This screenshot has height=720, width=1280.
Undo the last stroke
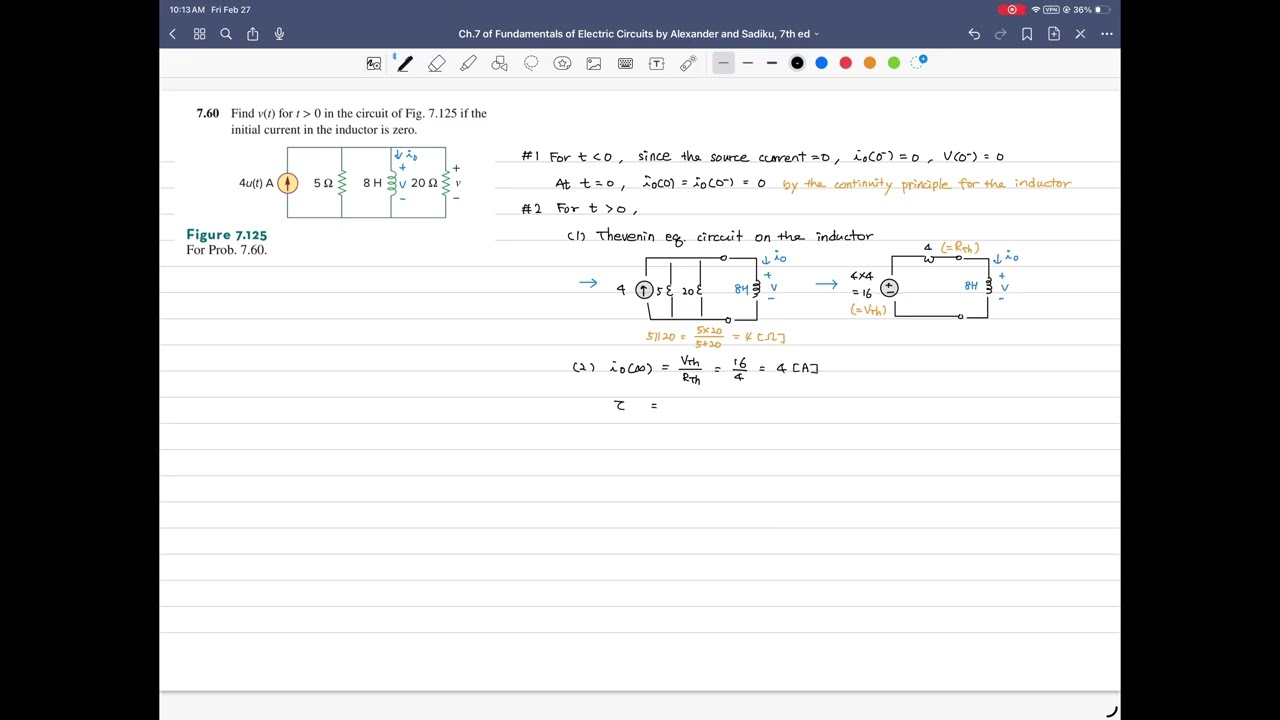[974, 34]
